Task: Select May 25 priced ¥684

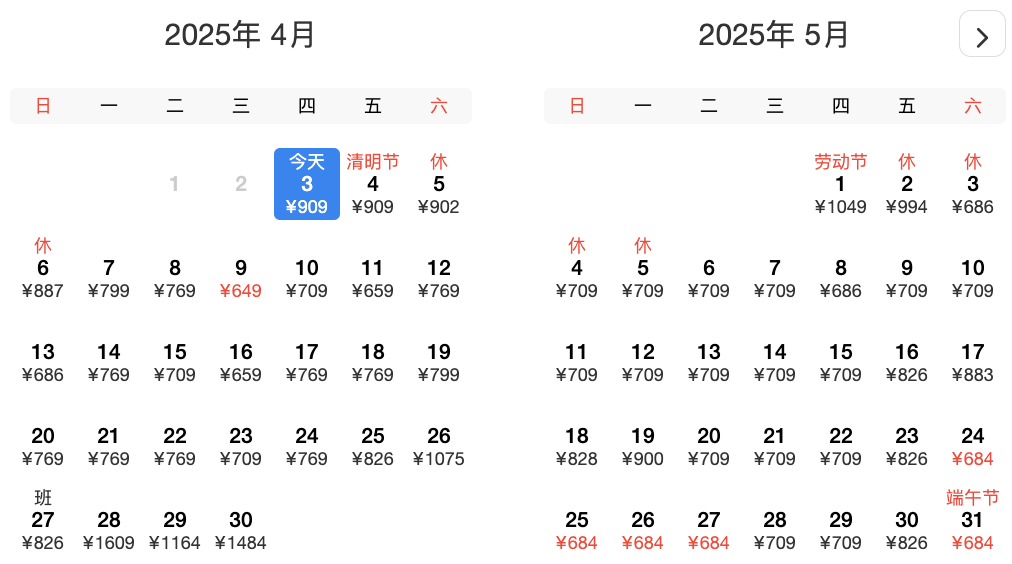Action: coord(576,530)
